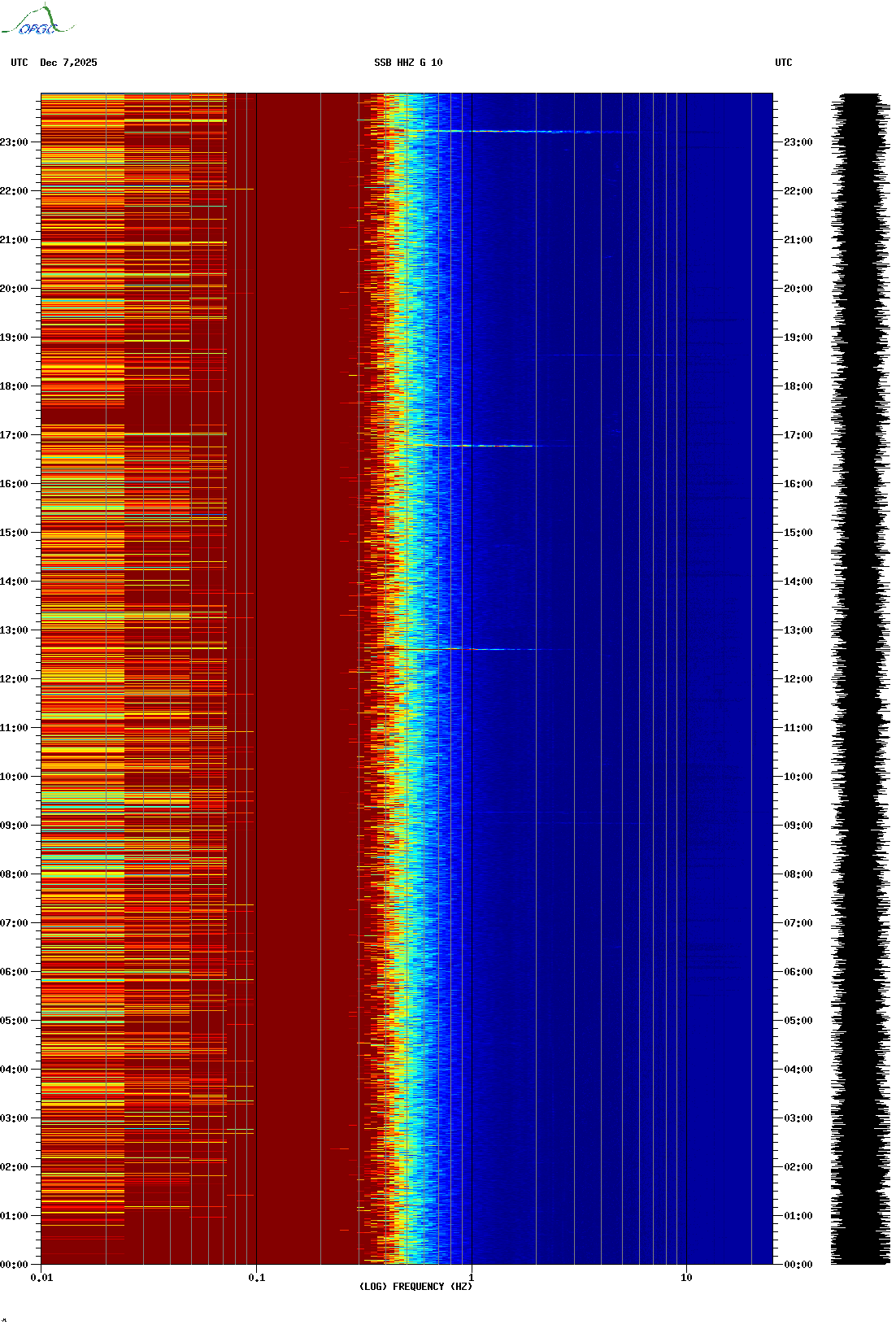Click the 03:00 marker on left time axis
The width and height of the screenshot is (896, 1329).
[x=14, y=1118]
